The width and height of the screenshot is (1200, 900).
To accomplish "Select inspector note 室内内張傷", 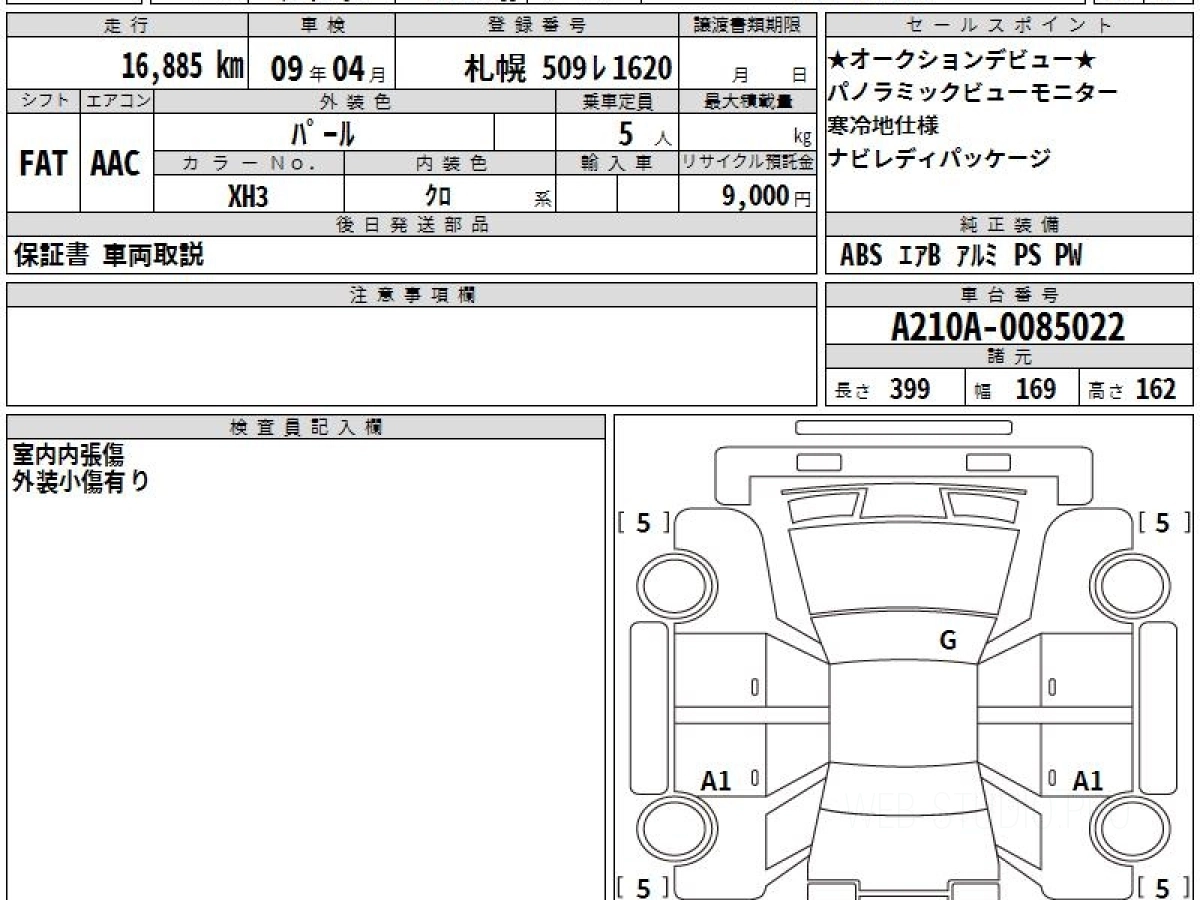I will coord(68,455).
